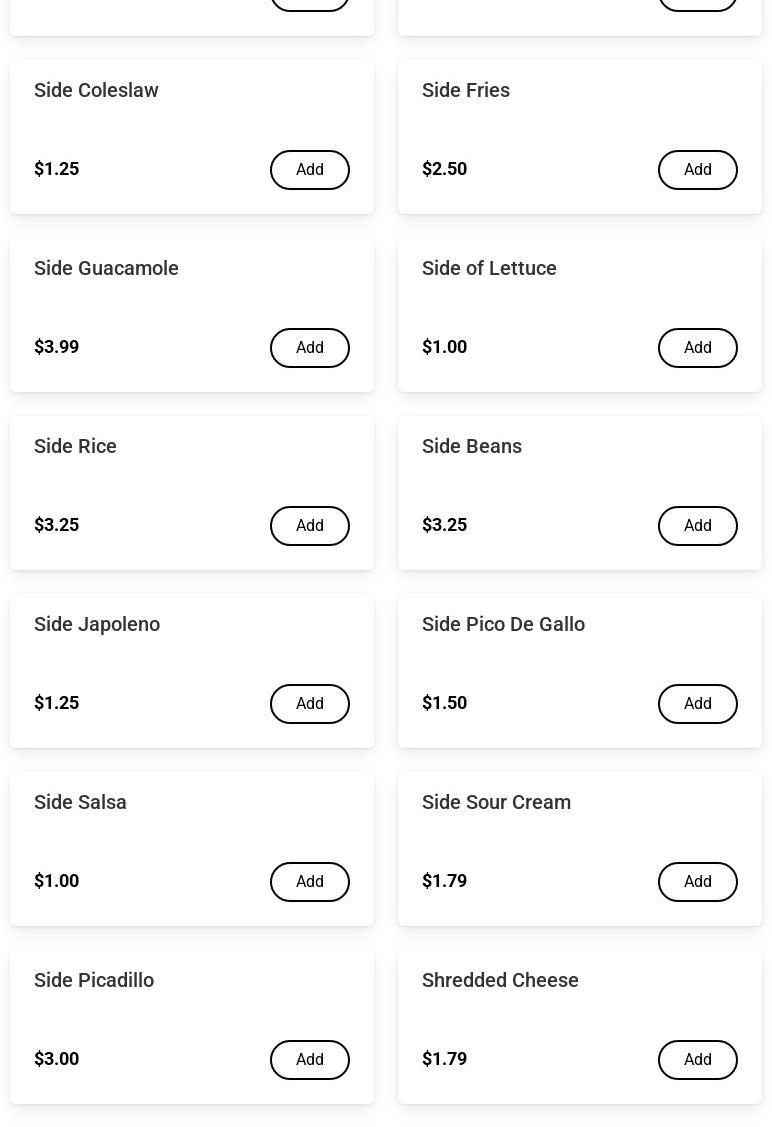Image resolution: width=772 pixels, height=1127 pixels.
Task: Add Side Fries to the order
Action: tap(697, 170)
